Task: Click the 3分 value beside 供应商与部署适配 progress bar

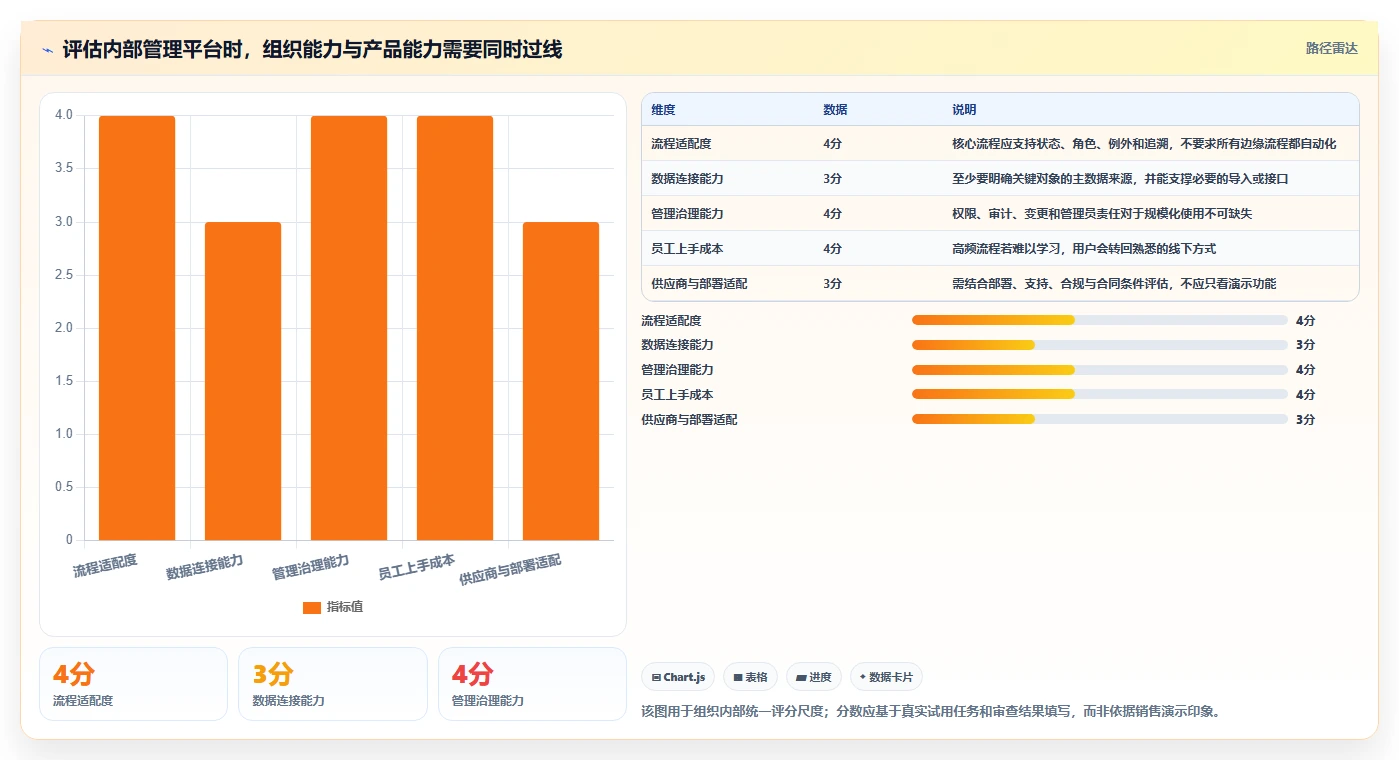Action: (x=1305, y=420)
